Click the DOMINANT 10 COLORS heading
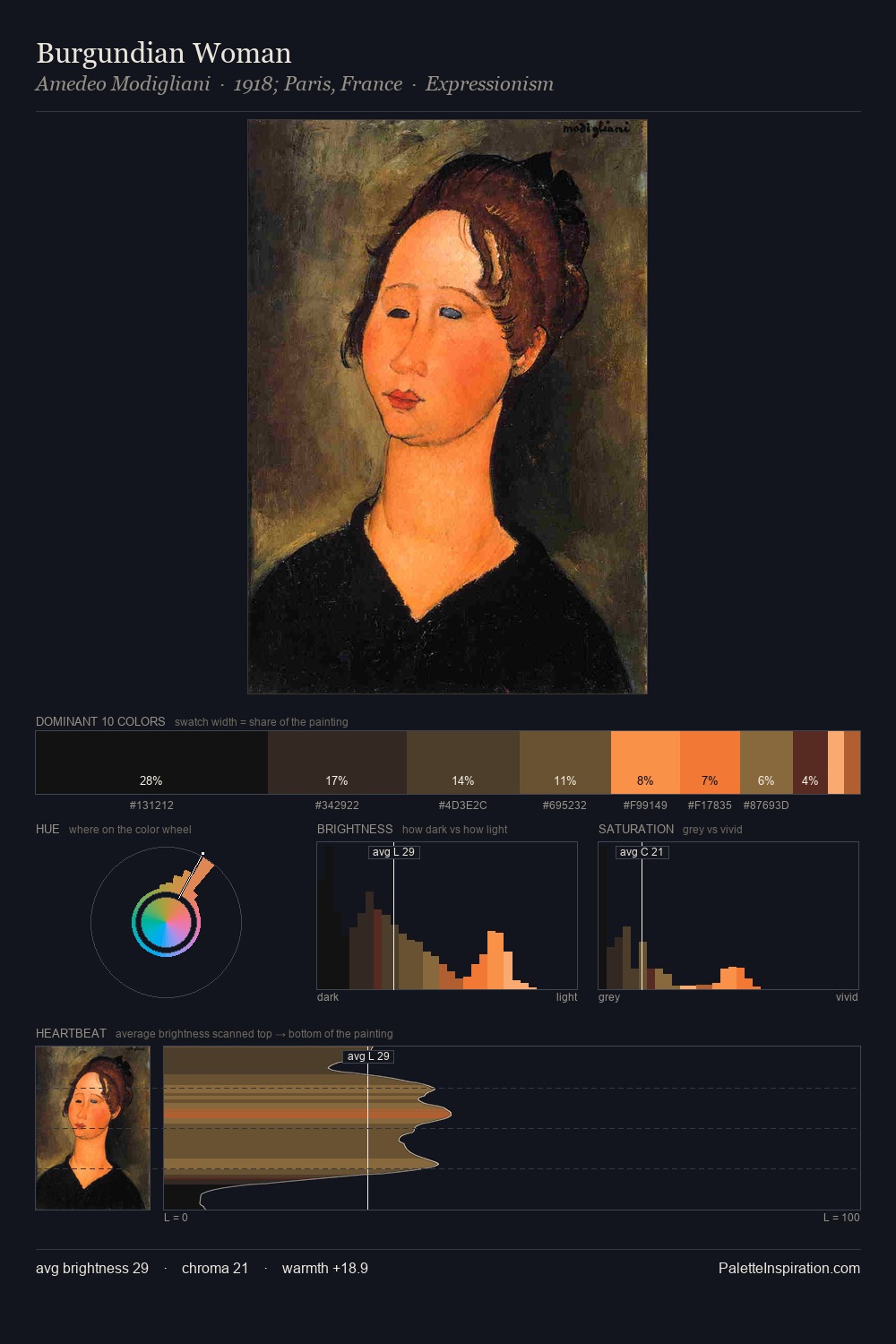This screenshot has width=896, height=1344. coord(100,721)
